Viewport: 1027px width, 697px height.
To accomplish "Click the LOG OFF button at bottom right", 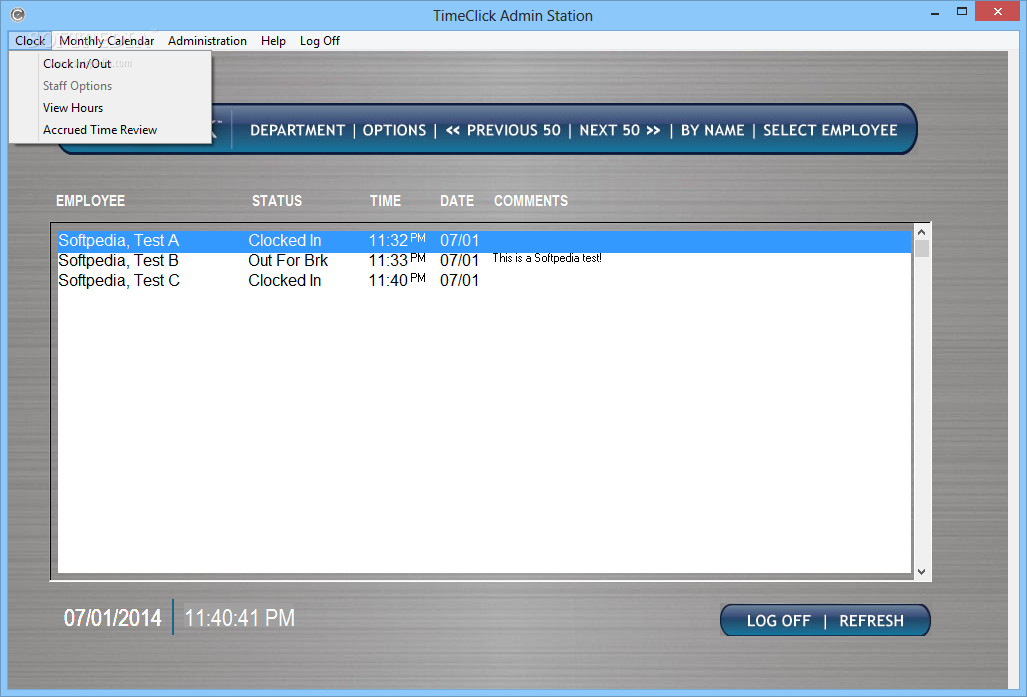I will point(779,621).
